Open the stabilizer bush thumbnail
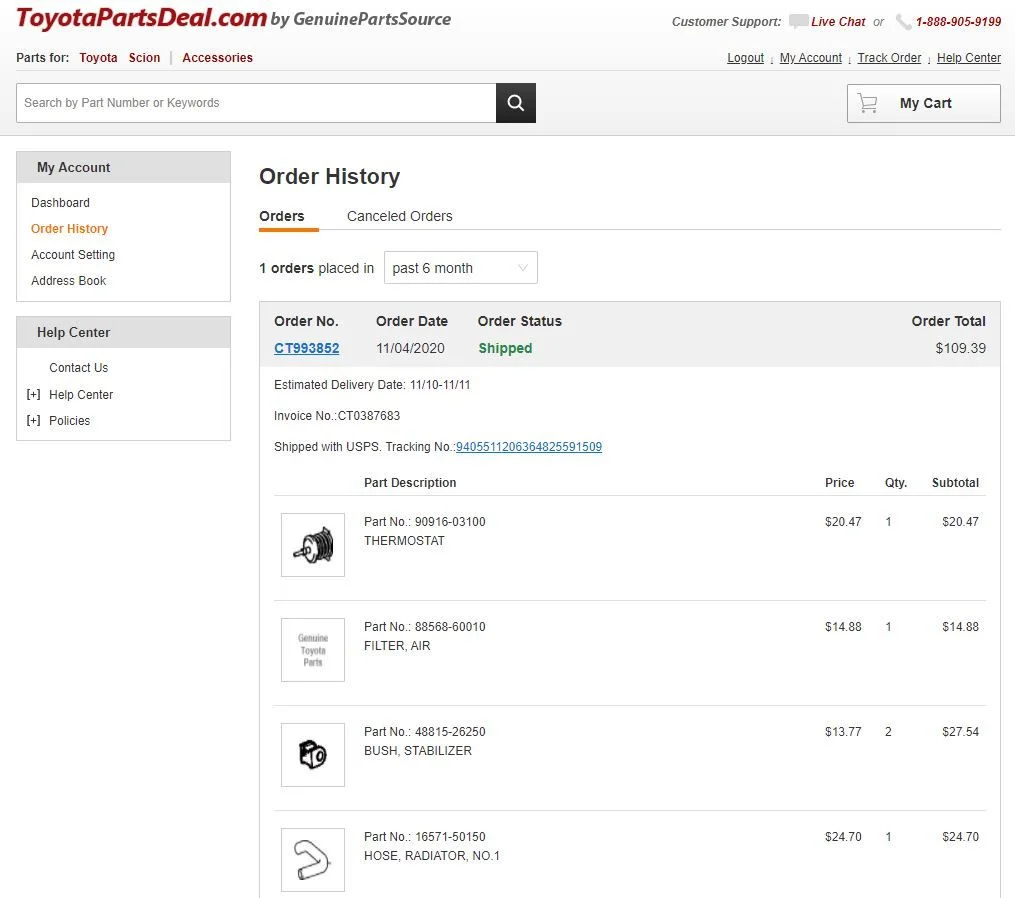This screenshot has height=898, width=1015. tap(313, 755)
